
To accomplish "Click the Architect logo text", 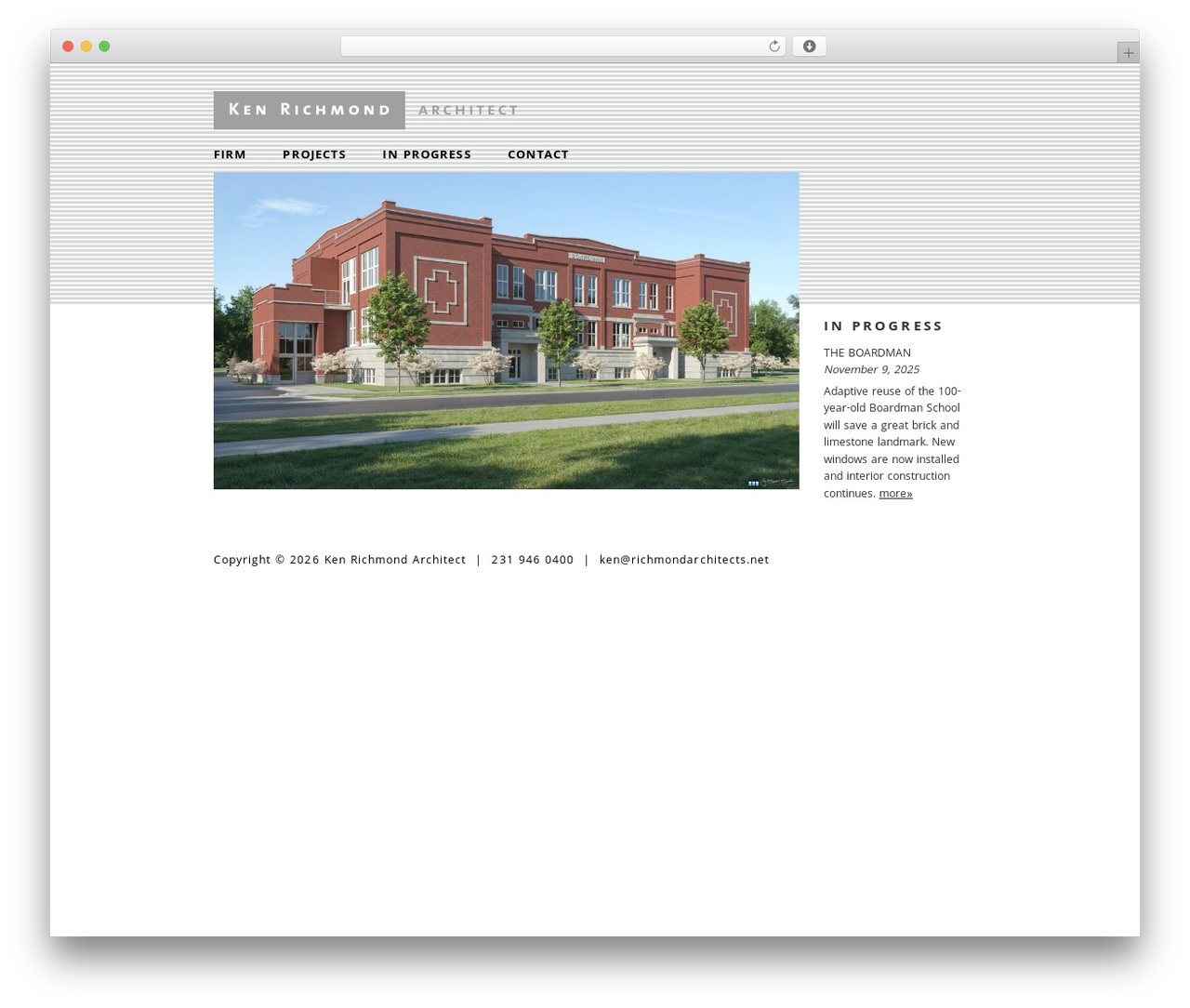I will pyautogui.click(x=469, y=111).
